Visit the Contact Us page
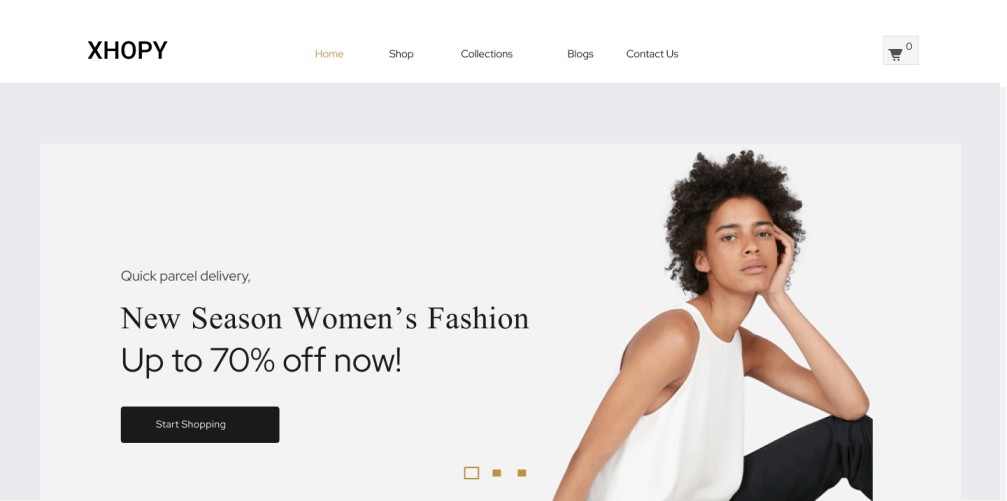The height and width of the screenshot is (501, 1007). [x=652, y=54]
